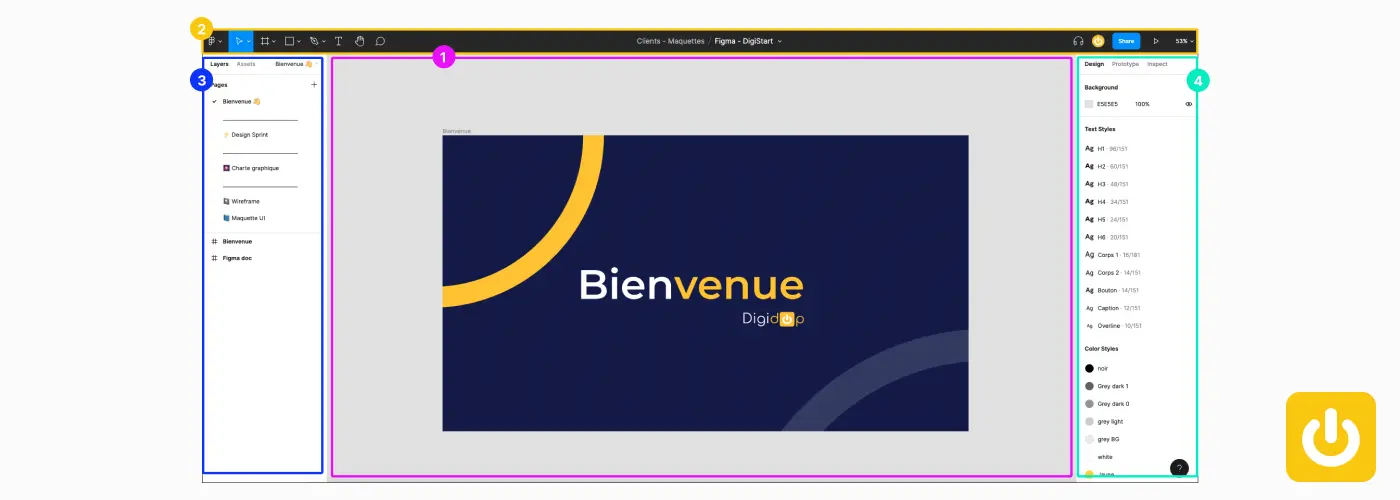1400x500 pixels.
Task: Click the frame icon beside Bienvenue layer
Action: click(214, 241)
